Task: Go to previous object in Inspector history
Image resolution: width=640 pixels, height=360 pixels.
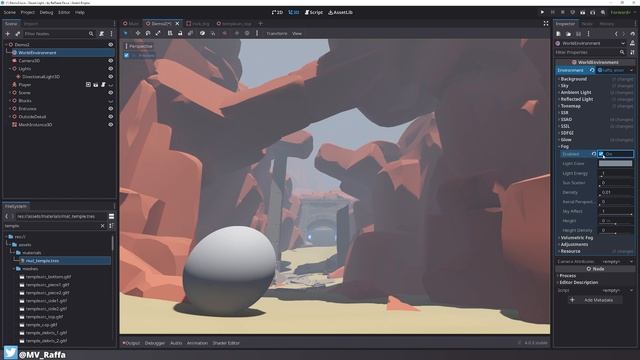Action: coord(616,34)
